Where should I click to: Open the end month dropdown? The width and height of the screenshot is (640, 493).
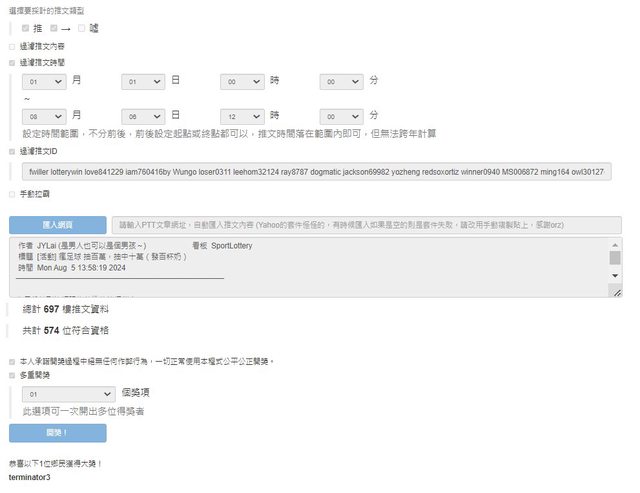[44, 116]
